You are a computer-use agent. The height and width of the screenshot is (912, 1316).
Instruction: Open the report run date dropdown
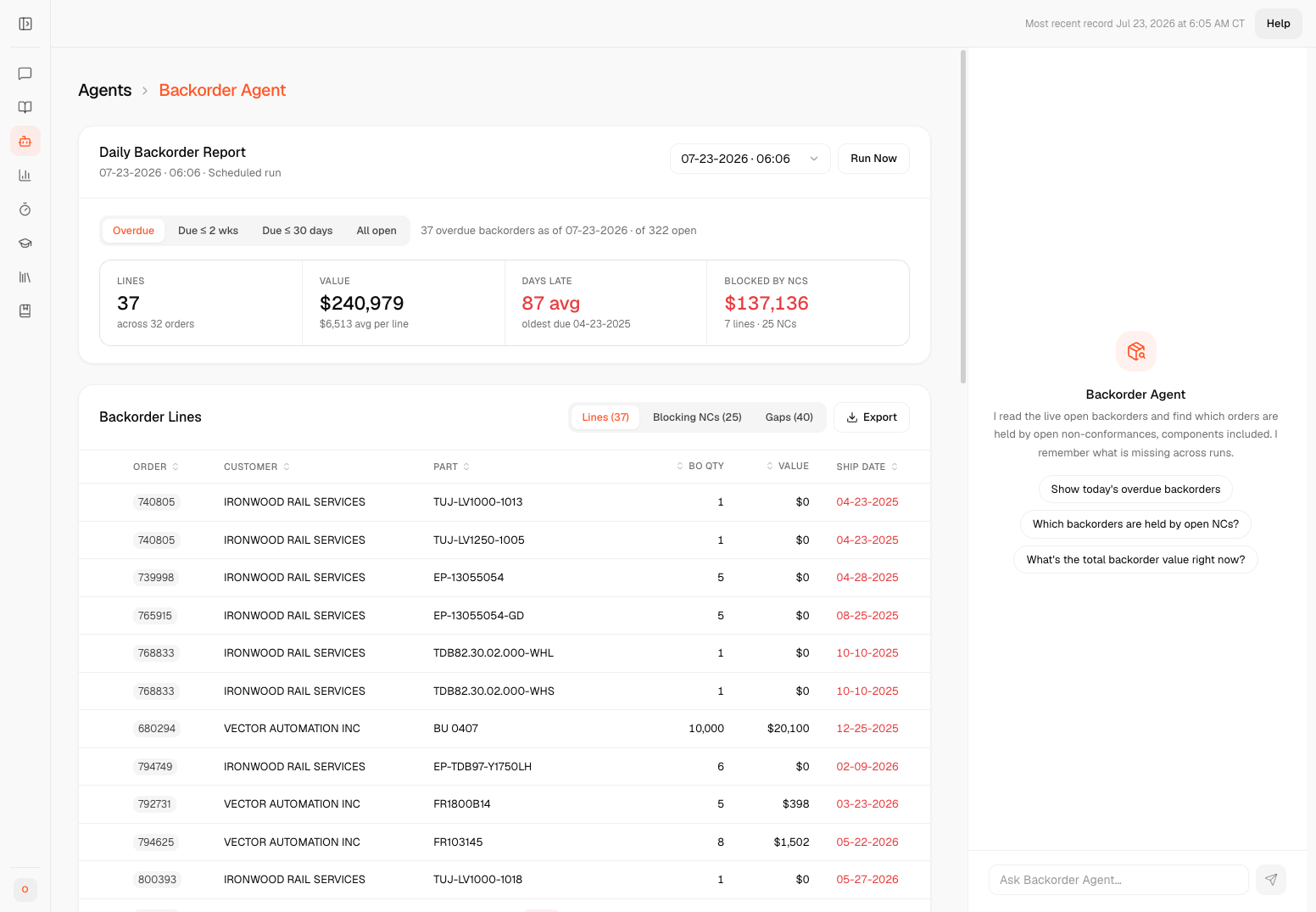coord(750,159)
